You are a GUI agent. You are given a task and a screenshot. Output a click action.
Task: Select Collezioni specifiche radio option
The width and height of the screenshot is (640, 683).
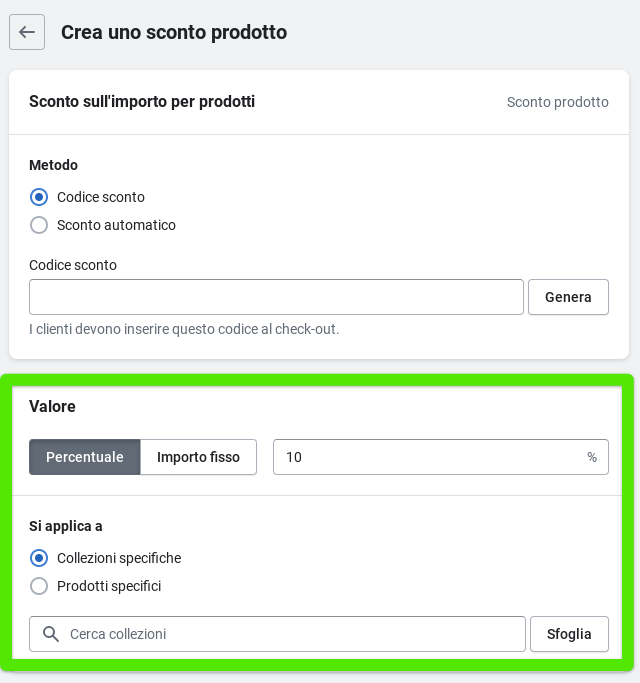pos(39,558)
